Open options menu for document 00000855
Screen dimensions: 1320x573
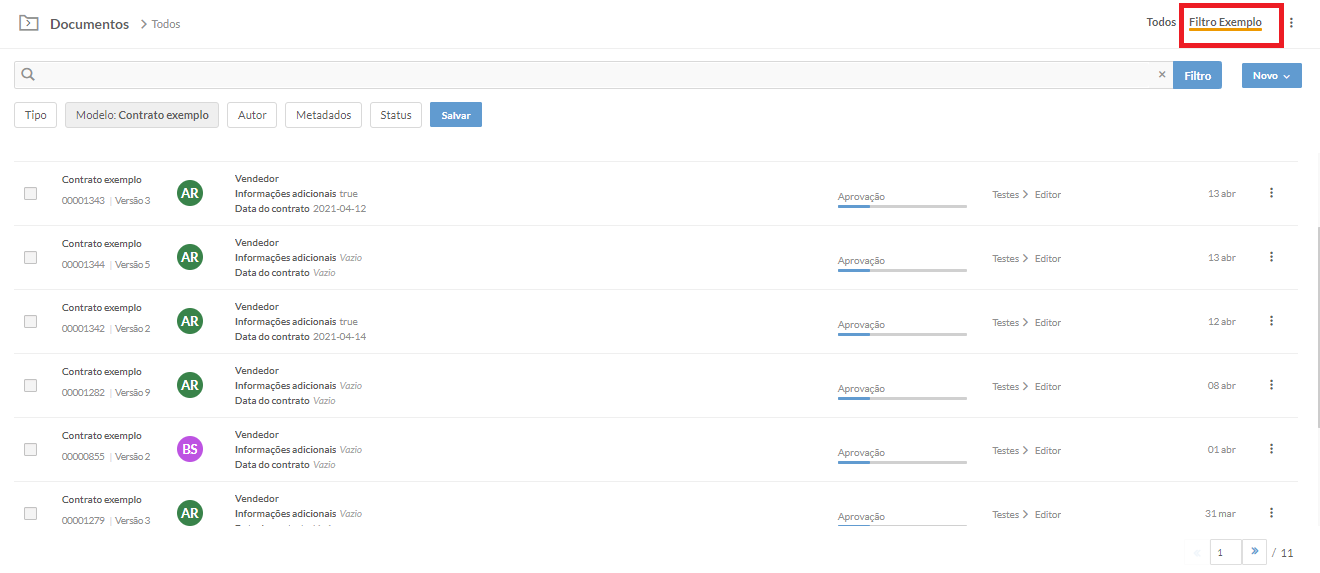pos(1271,449)
